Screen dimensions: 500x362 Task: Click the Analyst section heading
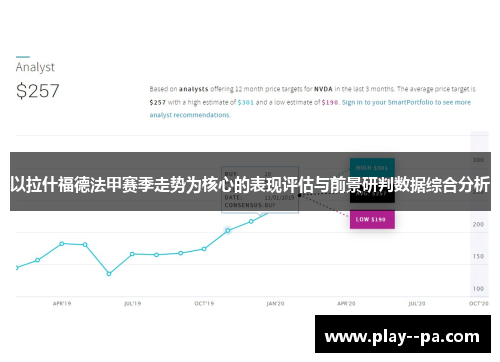(35, 67)
